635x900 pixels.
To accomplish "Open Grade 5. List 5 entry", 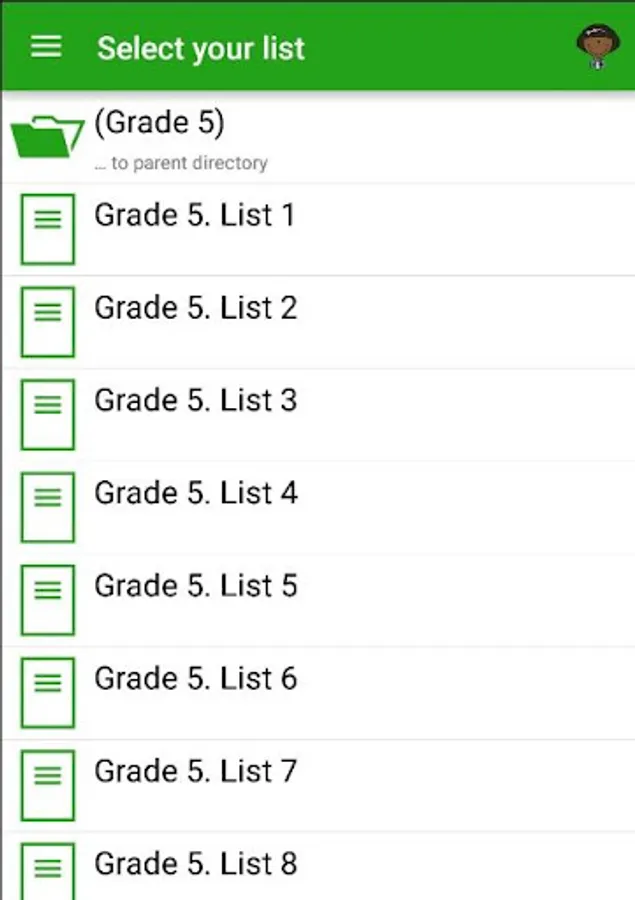I will 318,600.
